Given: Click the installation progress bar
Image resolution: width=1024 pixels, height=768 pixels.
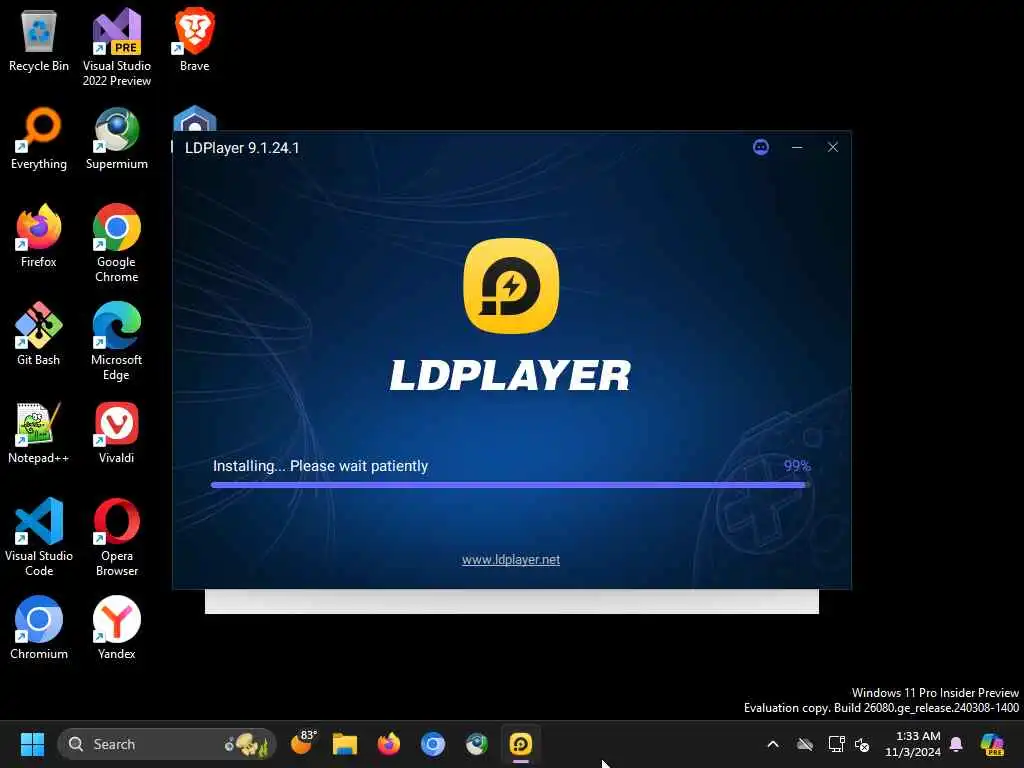Looking at the screenshot, I should [x=510, y=485].
